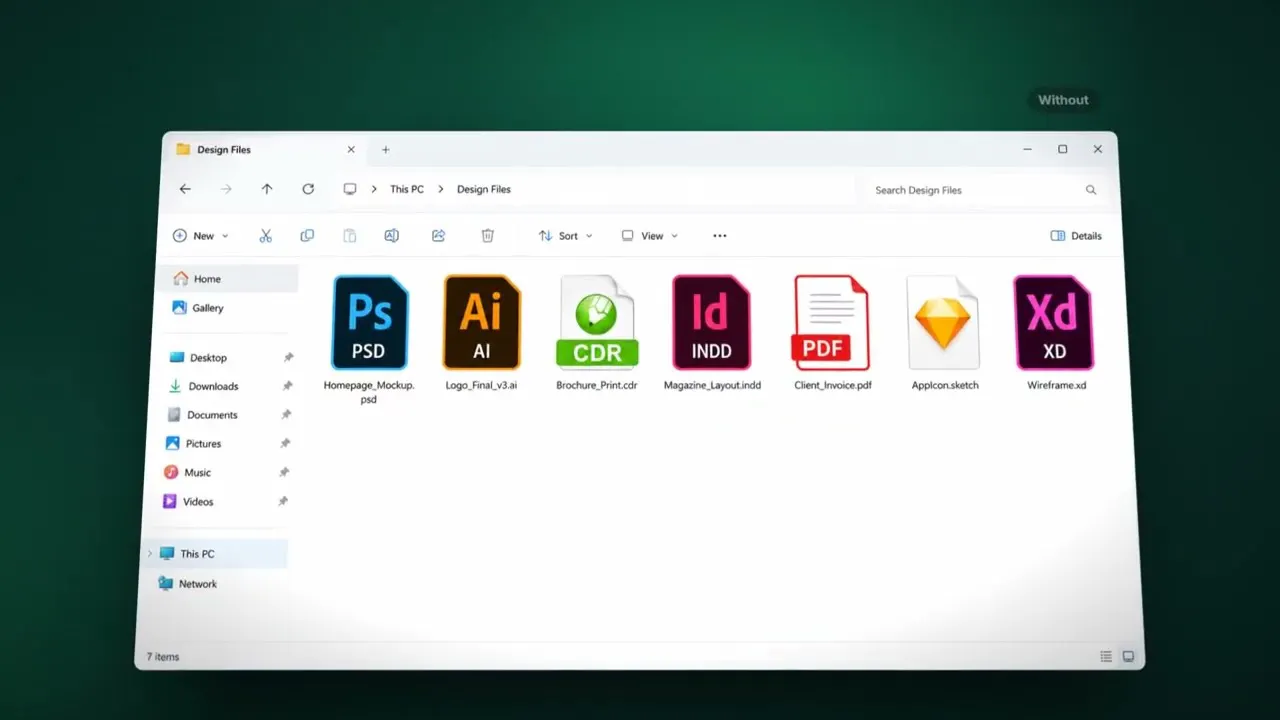Select the Brochure_Print.cdr file
This screenshot has height=720, width=1280.
pos(597,332)
